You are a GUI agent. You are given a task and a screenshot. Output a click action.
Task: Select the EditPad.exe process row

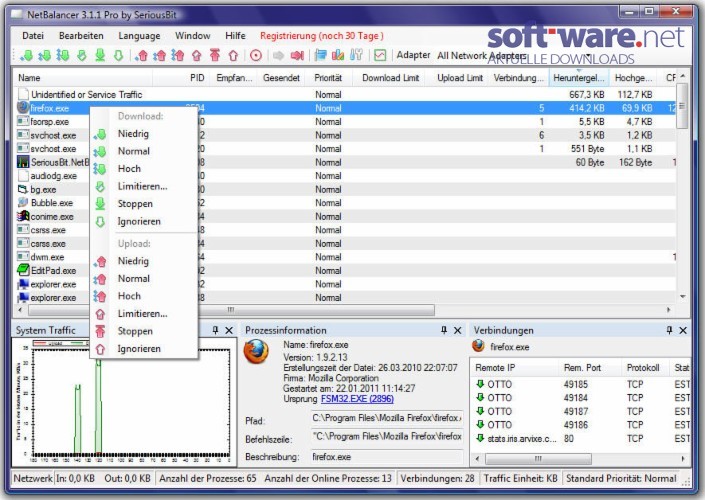pos(346,271)
